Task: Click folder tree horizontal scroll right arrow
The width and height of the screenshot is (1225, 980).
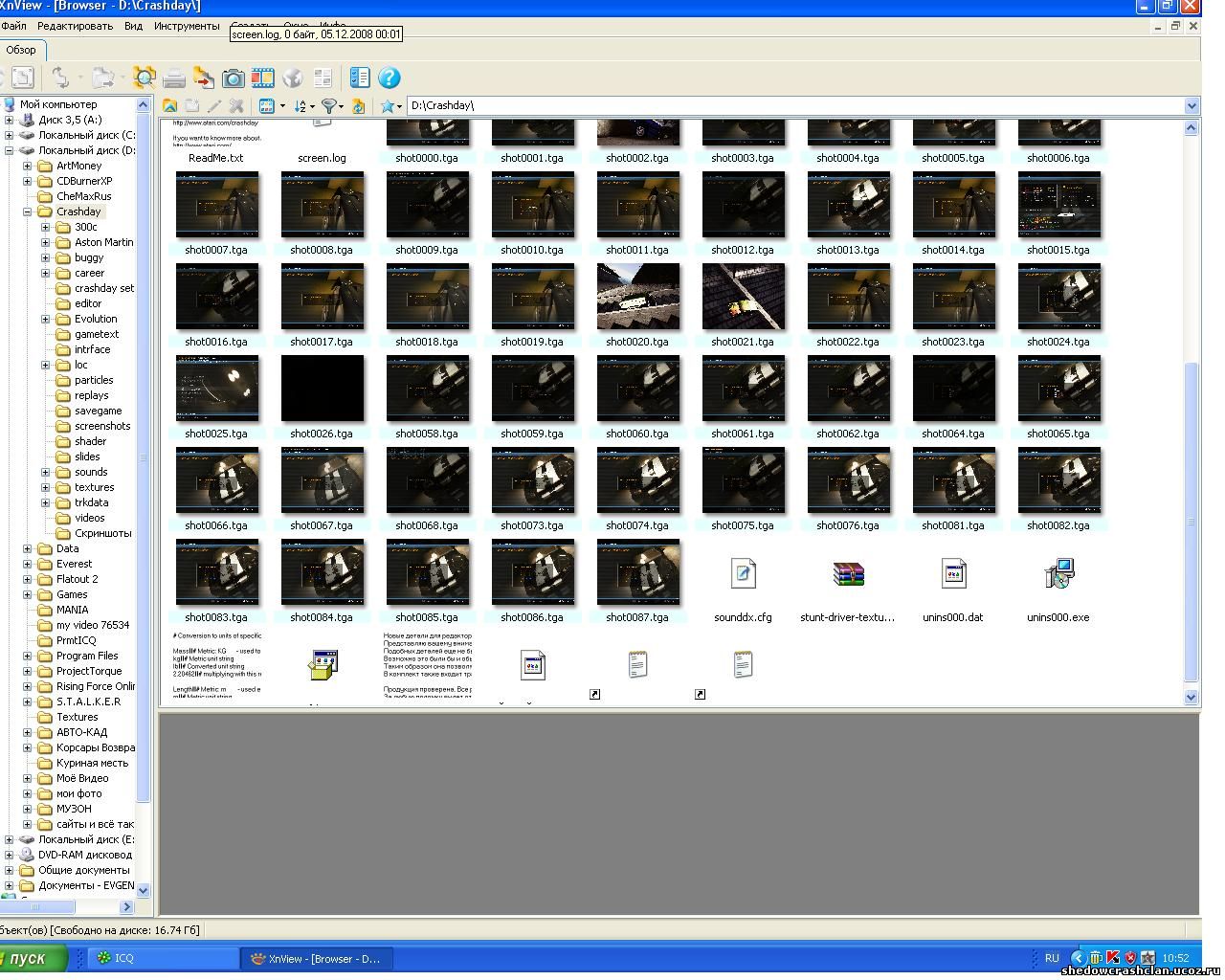Action: tap(126, 906)
